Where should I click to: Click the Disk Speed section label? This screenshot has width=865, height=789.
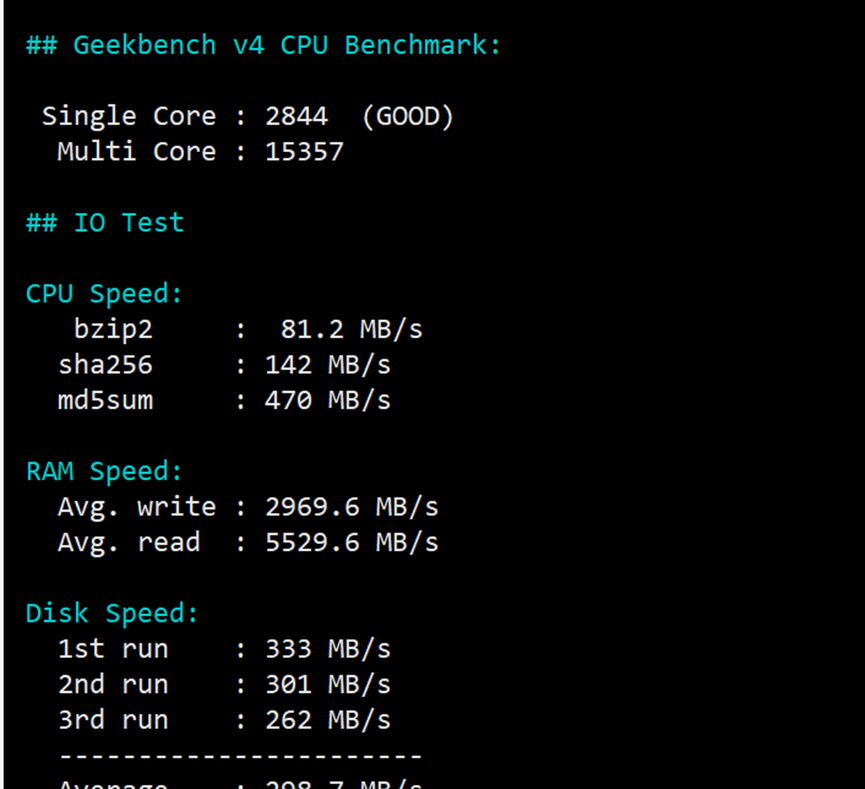click(111, 614)
